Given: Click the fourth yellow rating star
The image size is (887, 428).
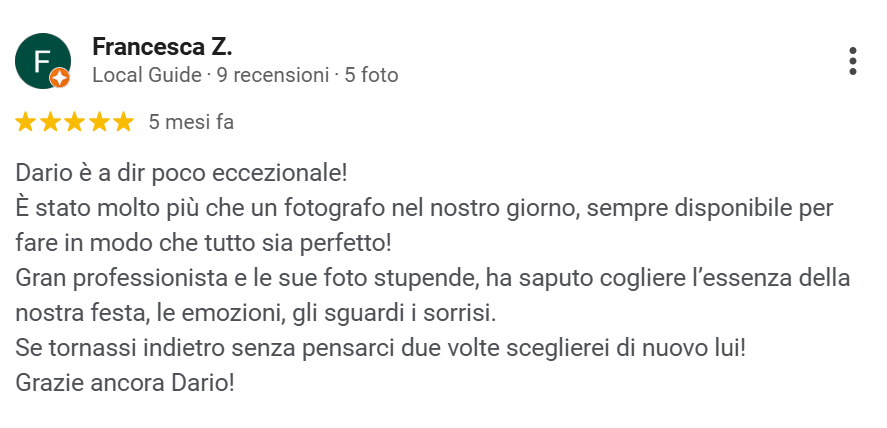Looking at the screenshot, I should pos(98,123).
